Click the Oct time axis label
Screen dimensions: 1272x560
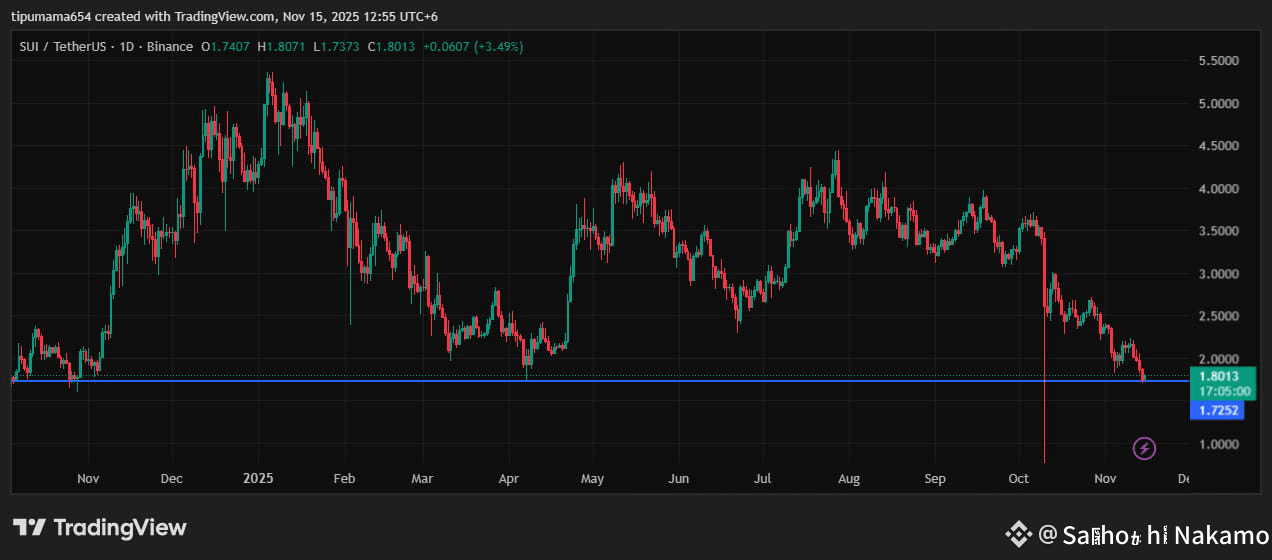[1019, 479]
